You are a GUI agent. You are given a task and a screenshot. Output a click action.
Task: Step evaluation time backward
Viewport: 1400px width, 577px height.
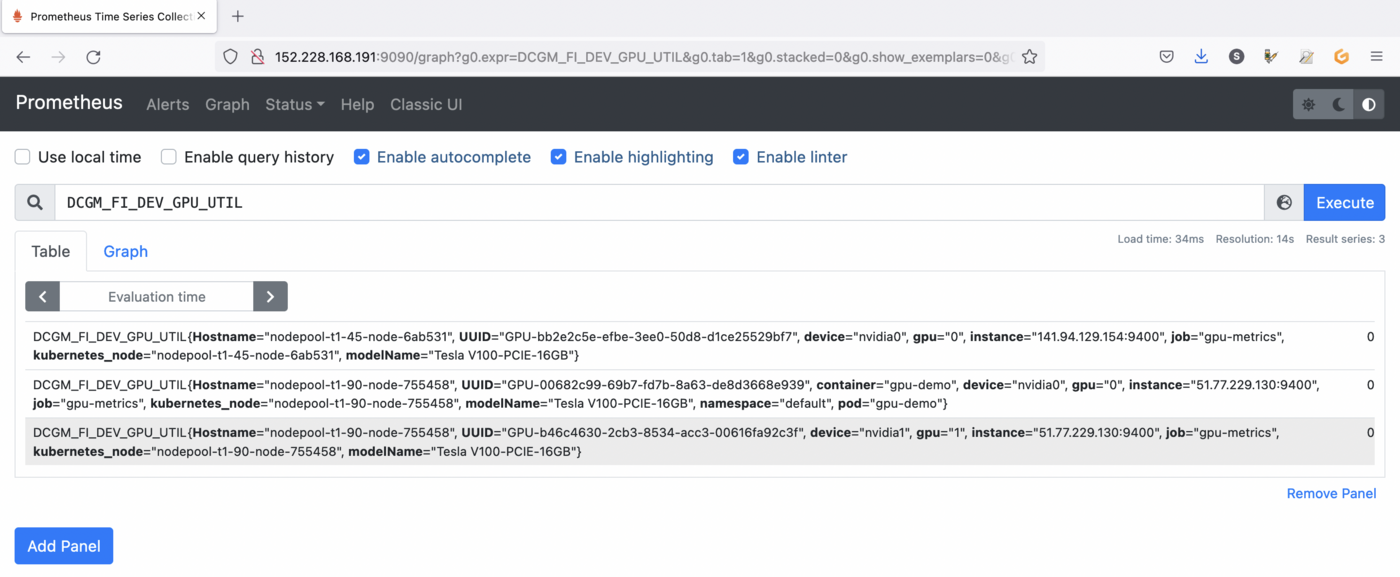[42, 297]
